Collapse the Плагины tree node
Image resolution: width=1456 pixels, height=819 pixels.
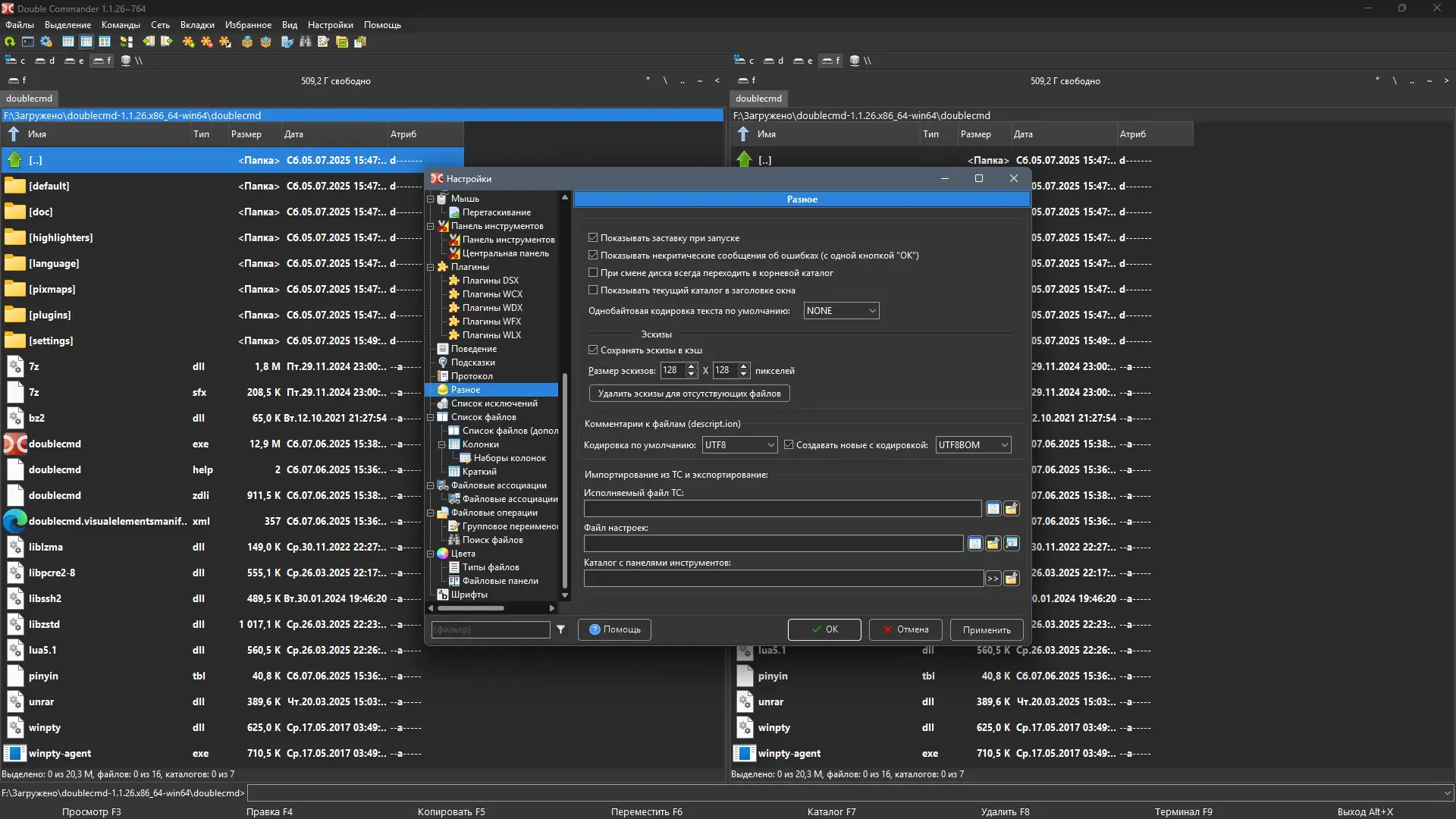pyautogui.click(x=431, y=267)
